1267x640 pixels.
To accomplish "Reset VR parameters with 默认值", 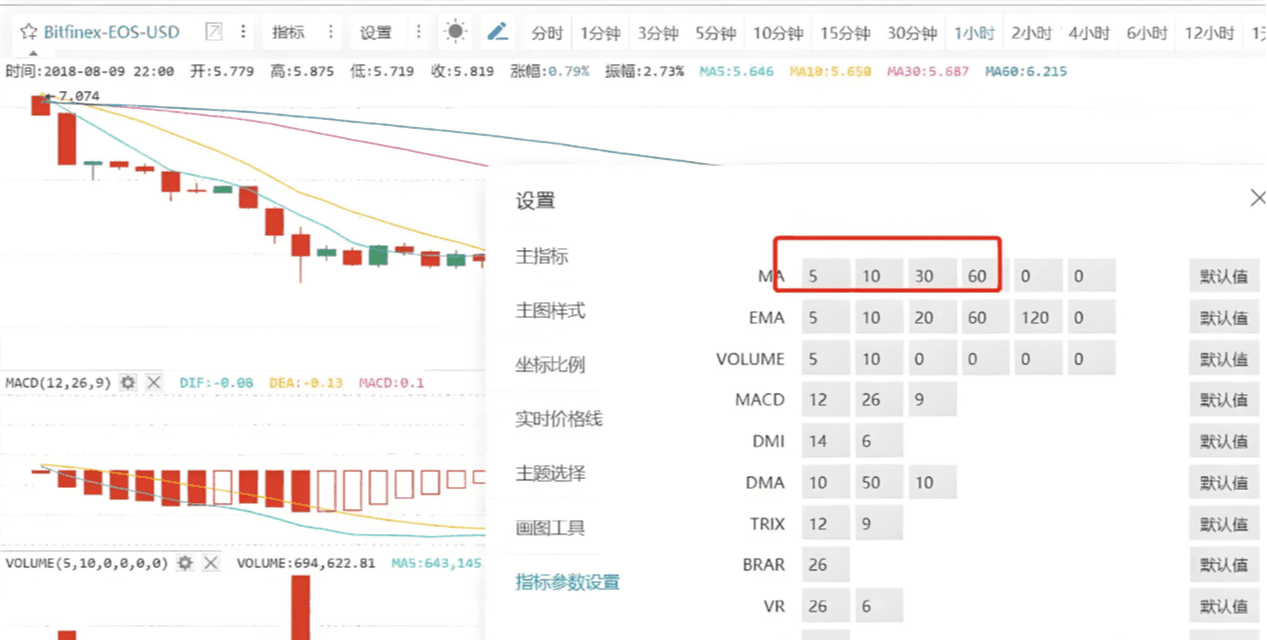I will point(1224,605).
